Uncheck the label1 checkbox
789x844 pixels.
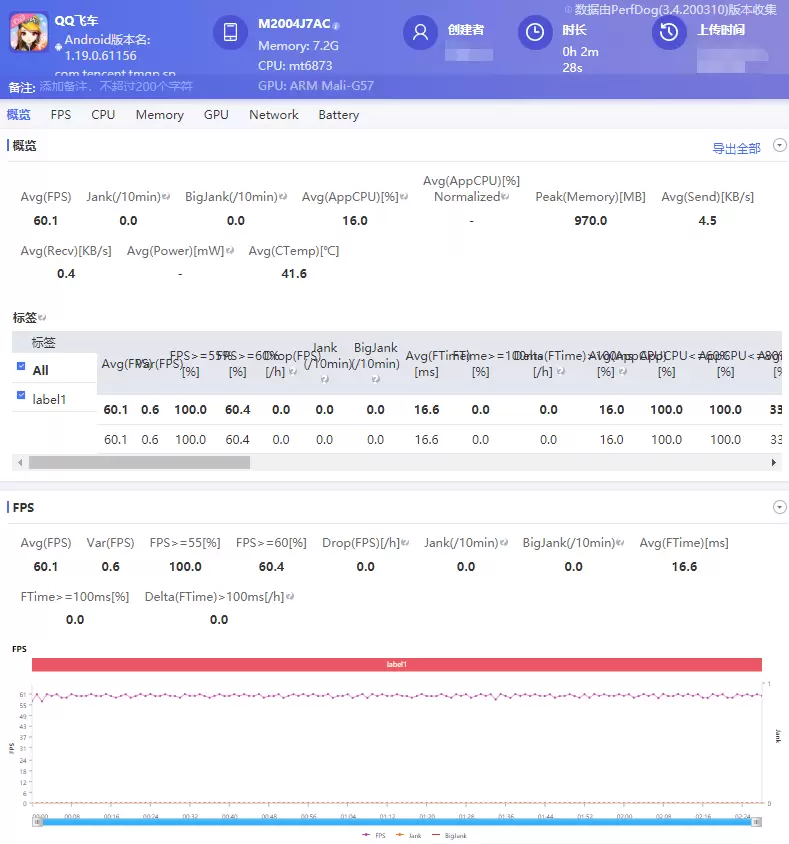pyautogui.click(x=21, y=397)
